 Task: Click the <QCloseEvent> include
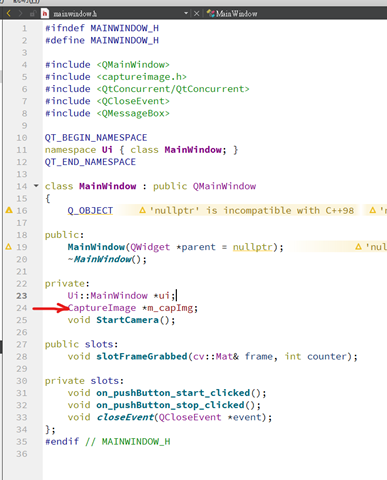click(x=133, y=101)
